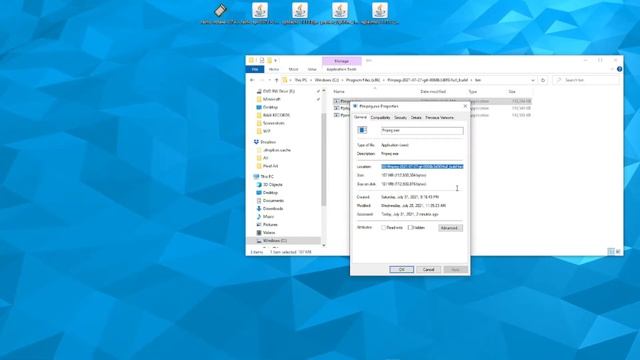640x360 pixels.
Task: Click the file name field in Properties
Action: (x=422, y=131)
